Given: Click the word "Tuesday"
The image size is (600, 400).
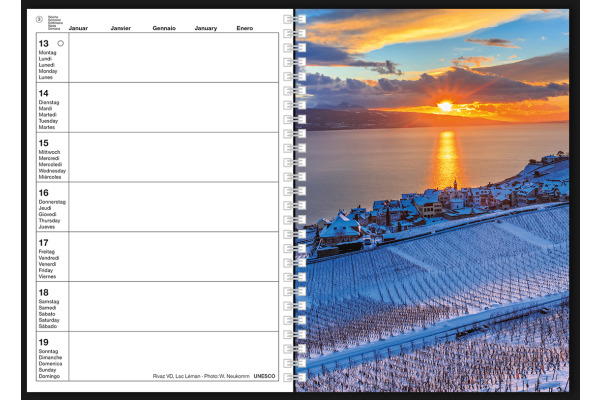Looking at the screenshot, I should click(49, 121).
